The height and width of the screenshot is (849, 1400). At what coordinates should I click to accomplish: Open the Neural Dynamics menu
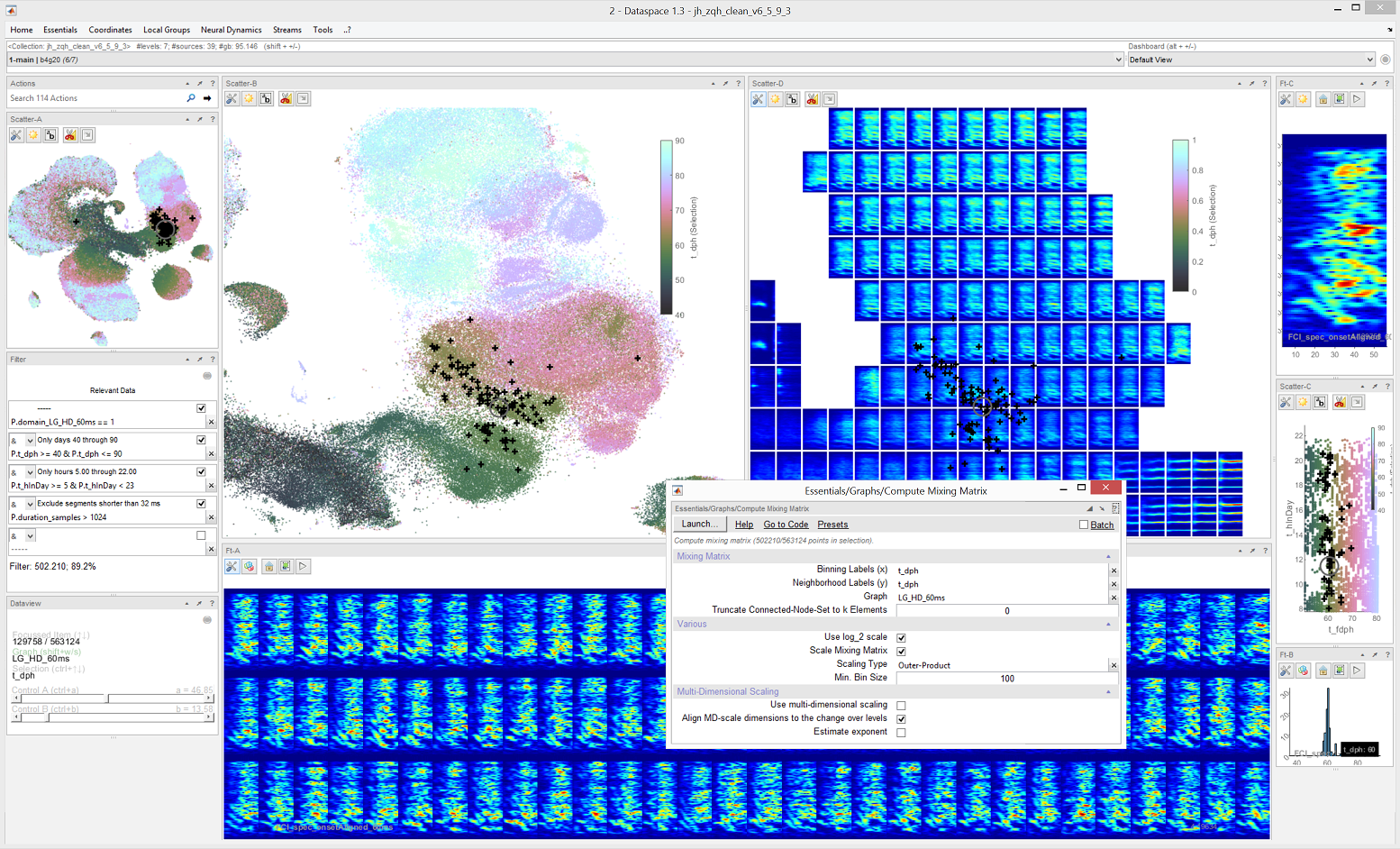tap(232, 30)
